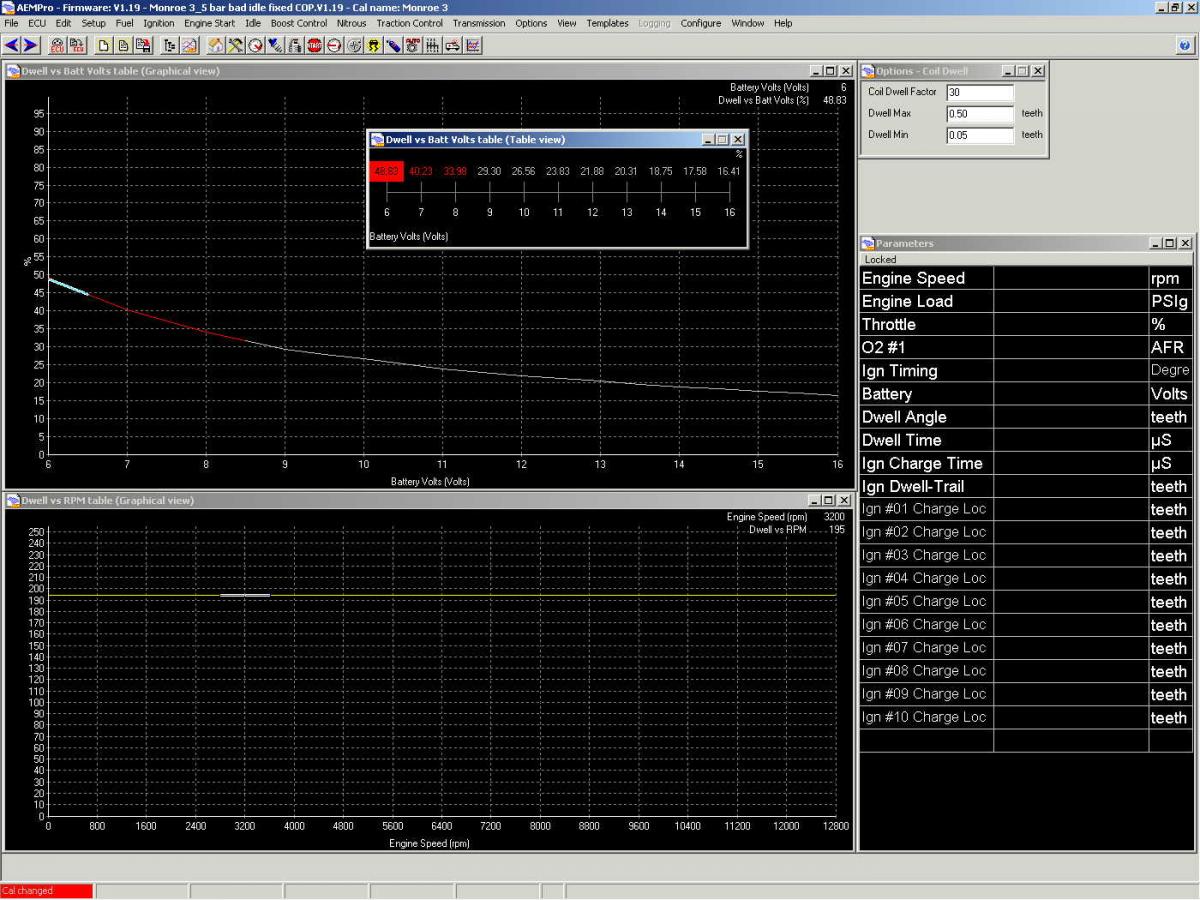Open the Boost Control menu
The height and width of the screenshot is (900, 1200).
(x=298, y=23)
